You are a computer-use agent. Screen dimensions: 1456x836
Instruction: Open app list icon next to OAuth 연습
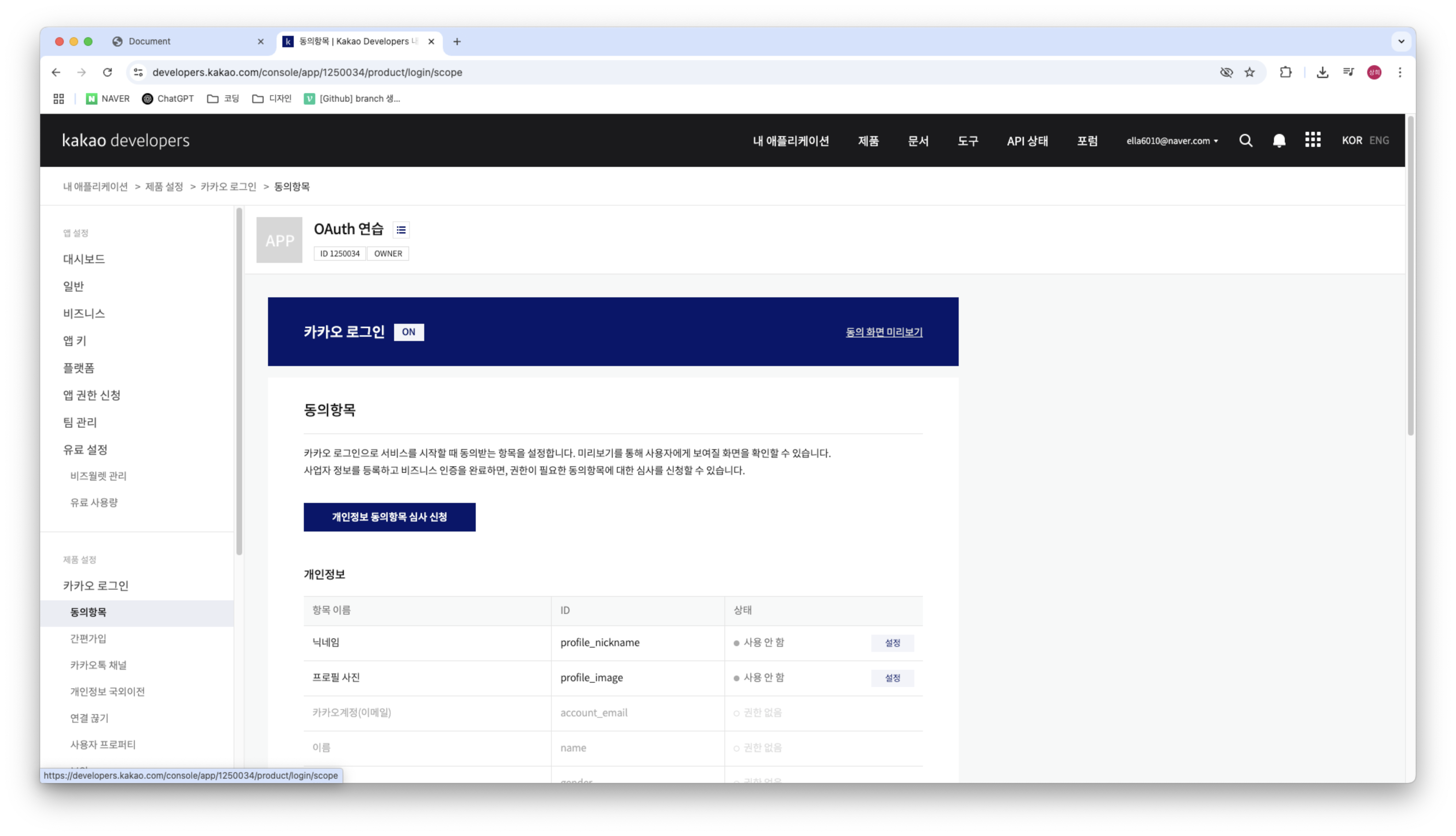coord(401,230)
